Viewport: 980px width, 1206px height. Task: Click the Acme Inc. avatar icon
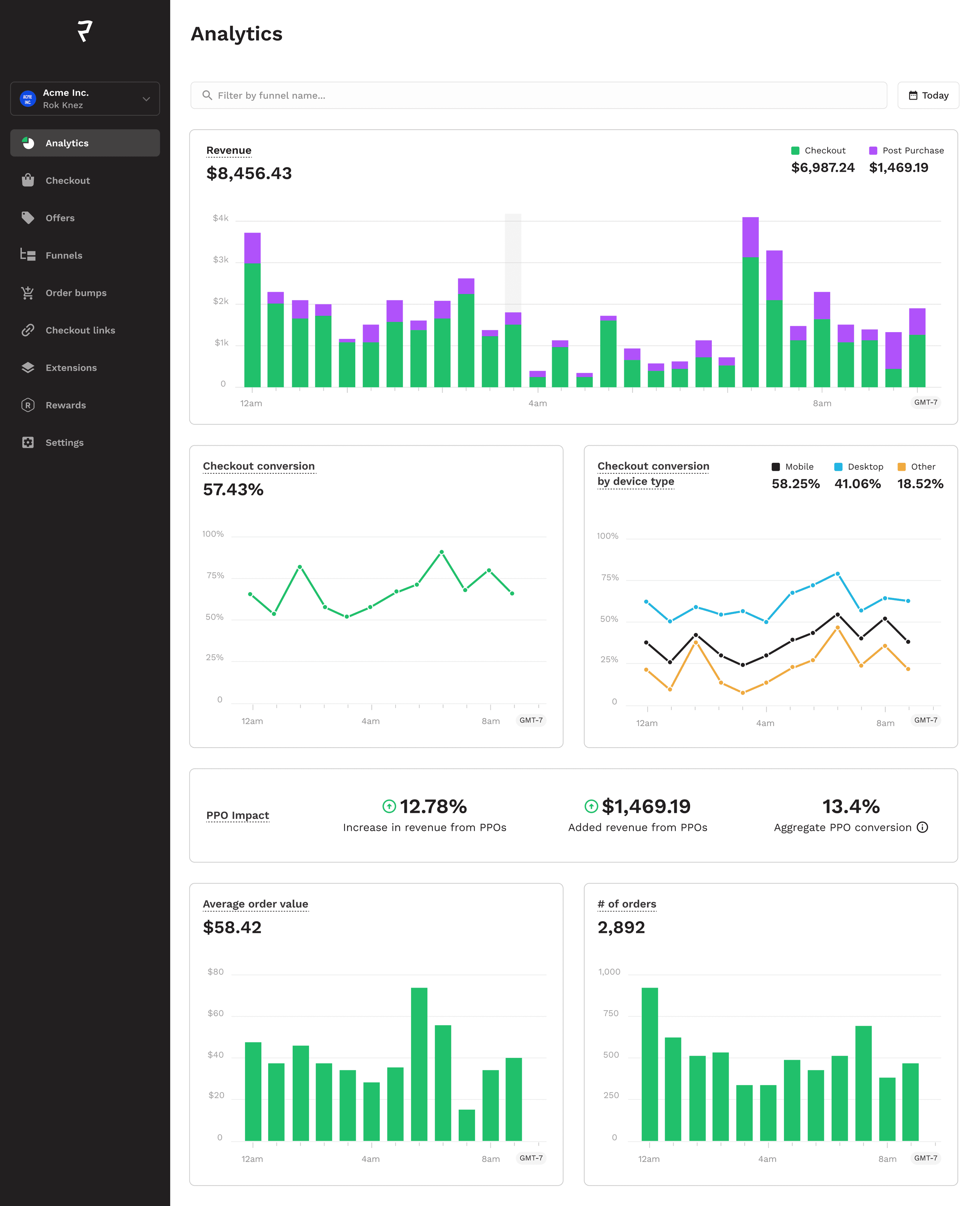[28, 99]
